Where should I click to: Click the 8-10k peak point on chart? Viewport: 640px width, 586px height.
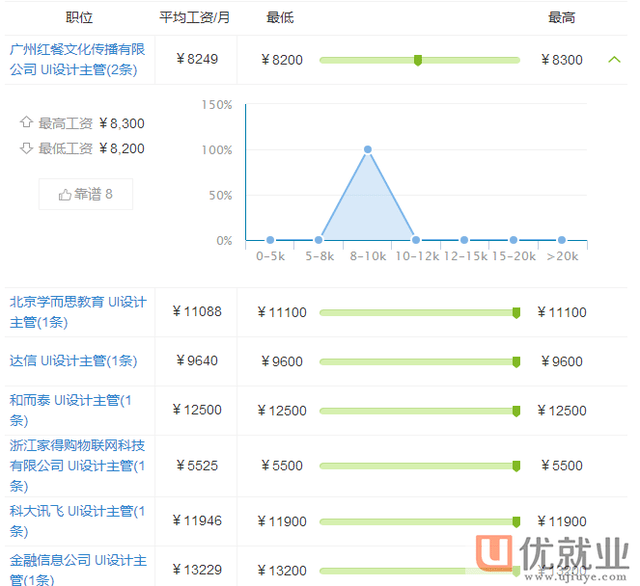point(368,149)
